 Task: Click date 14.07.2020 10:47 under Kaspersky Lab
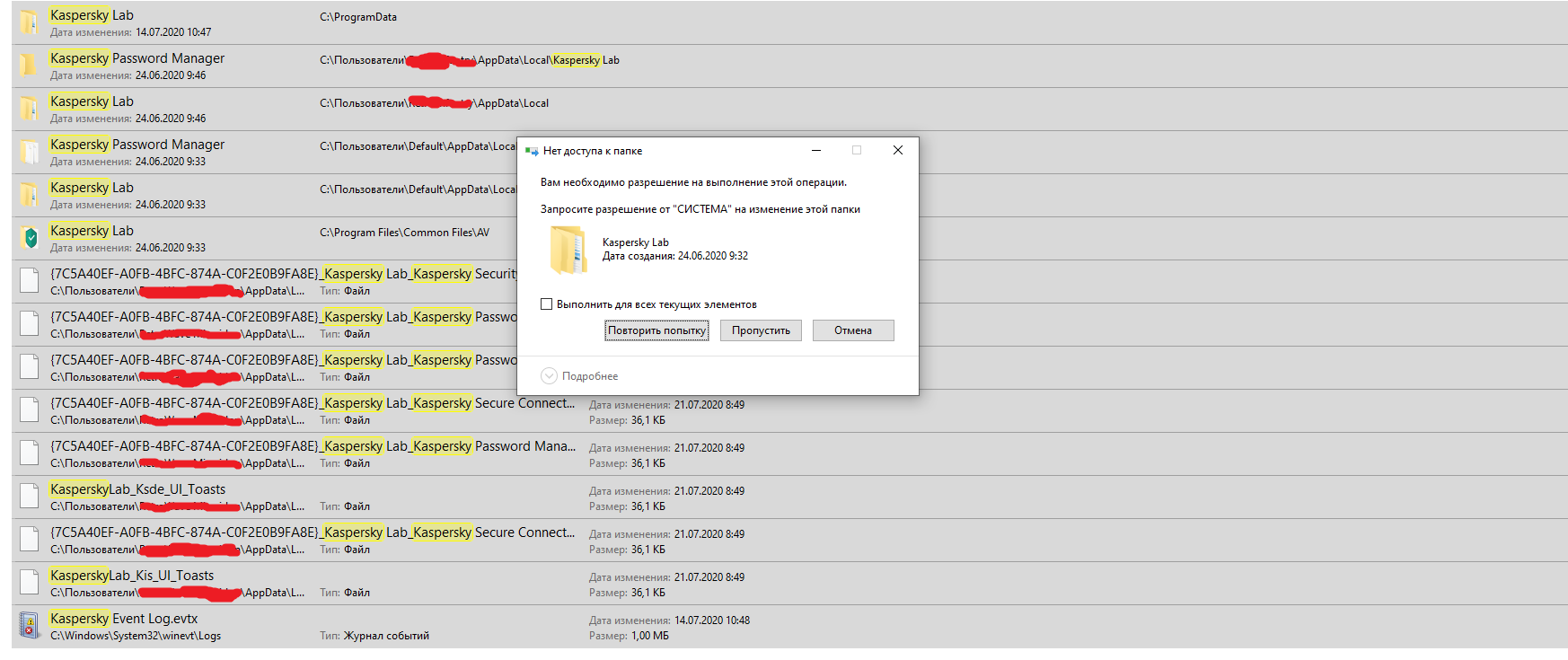(x=173, y=32)
